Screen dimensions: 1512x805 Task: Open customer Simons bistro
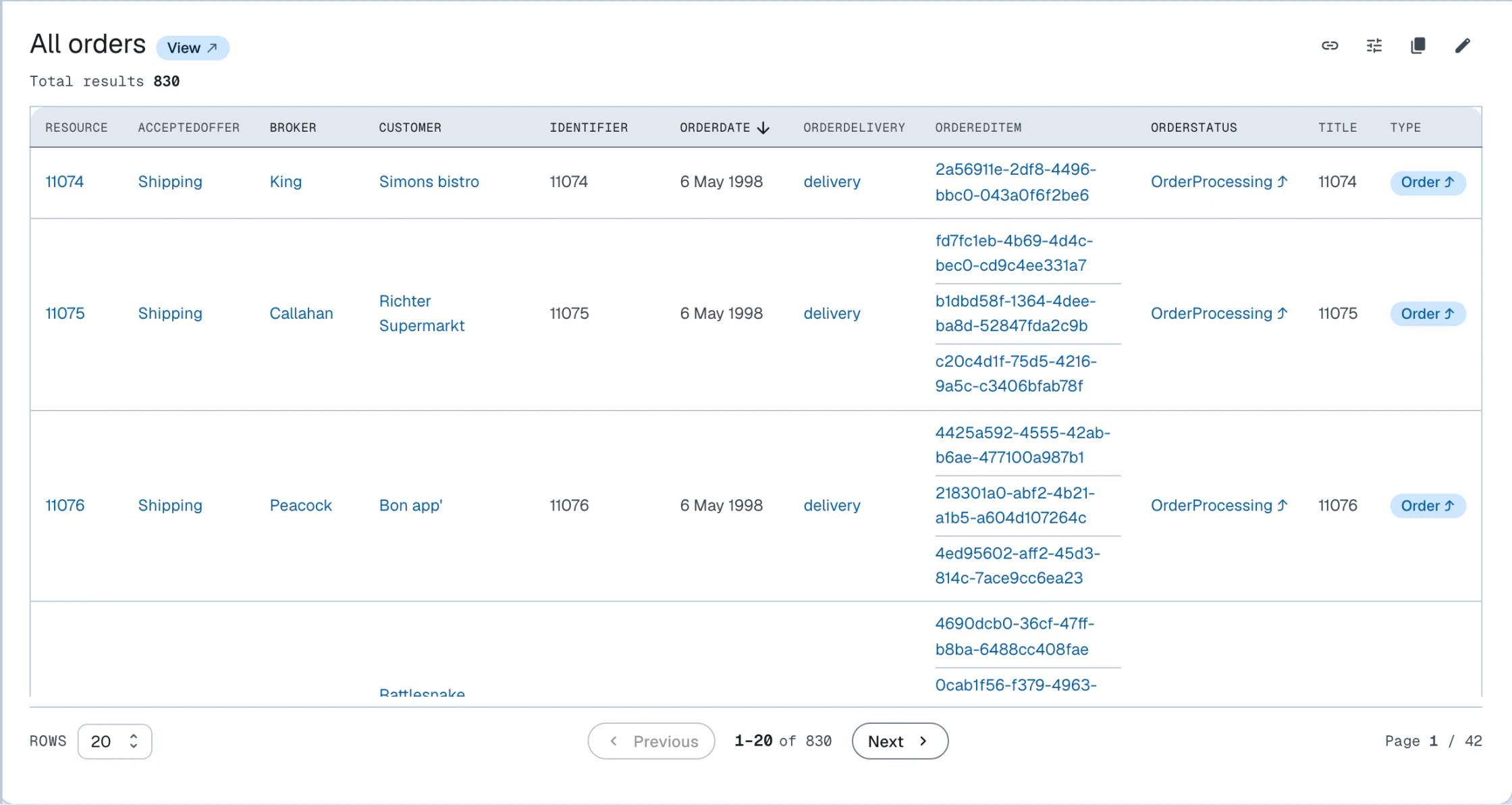[429, 182]
